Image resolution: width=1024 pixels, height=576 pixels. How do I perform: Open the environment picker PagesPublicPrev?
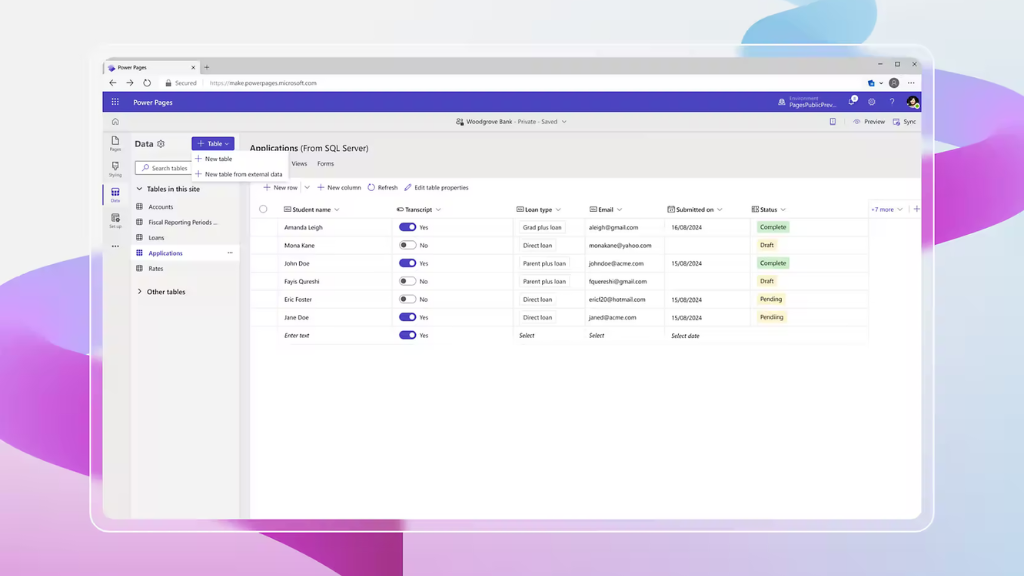(807, 102)
